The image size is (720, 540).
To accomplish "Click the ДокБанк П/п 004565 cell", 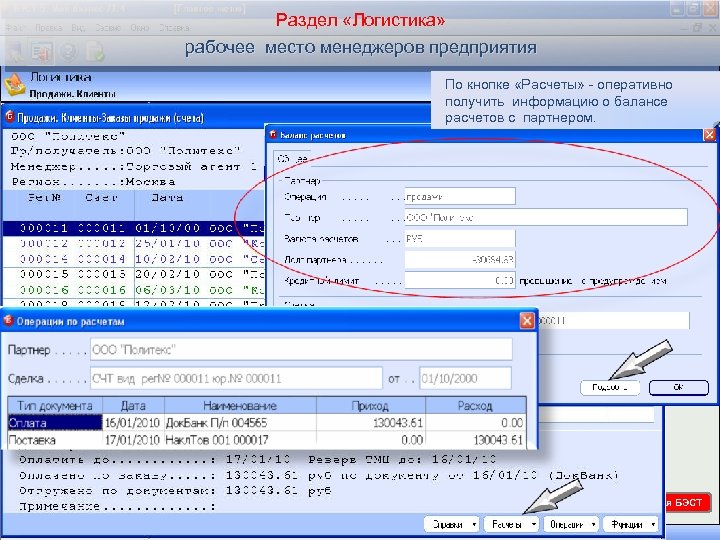I will [x=240, y=422].
